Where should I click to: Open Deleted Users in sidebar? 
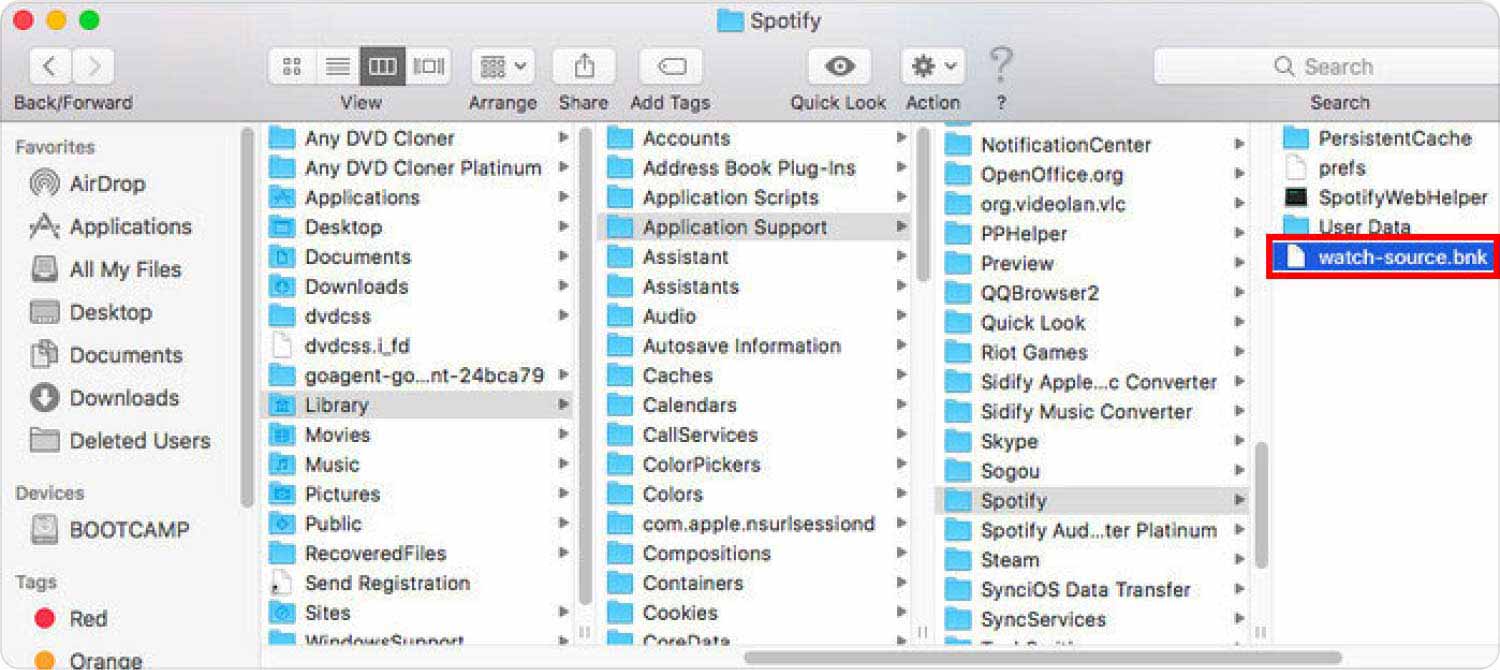[140, 441]
